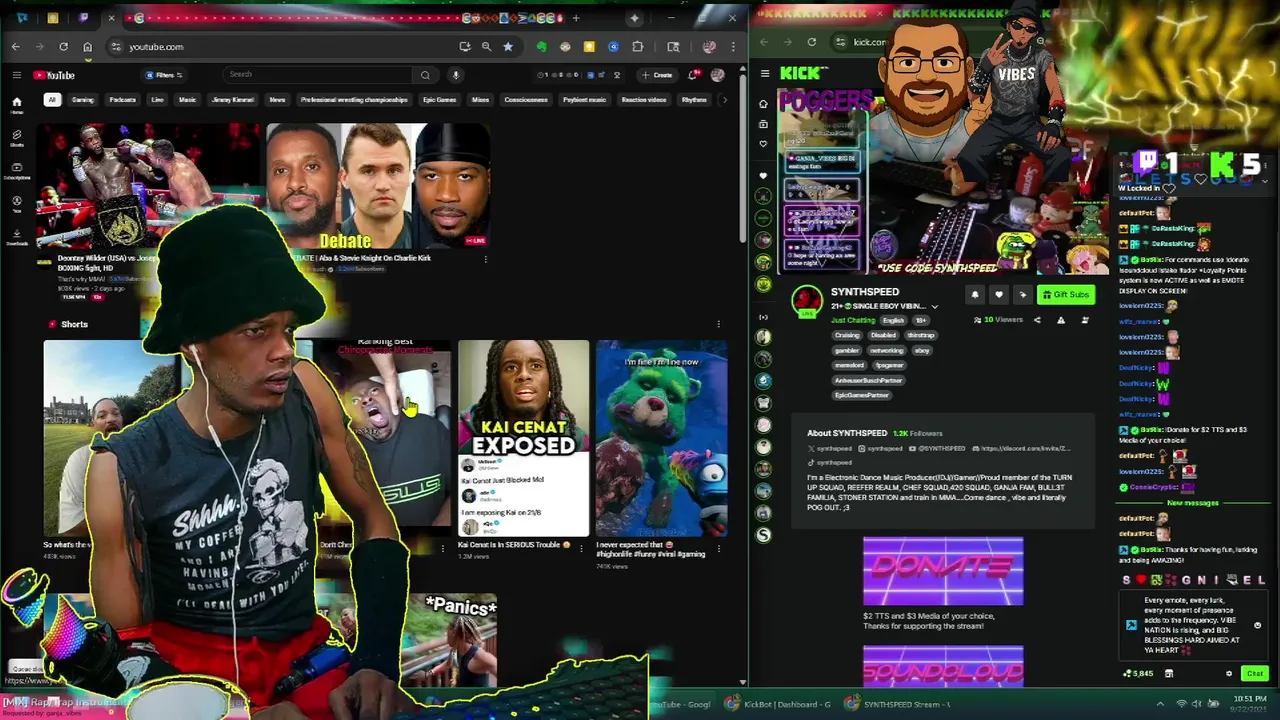Open YouTube notifications bell
This screenshot has width=1280, height=720.
tap(695, 75)
